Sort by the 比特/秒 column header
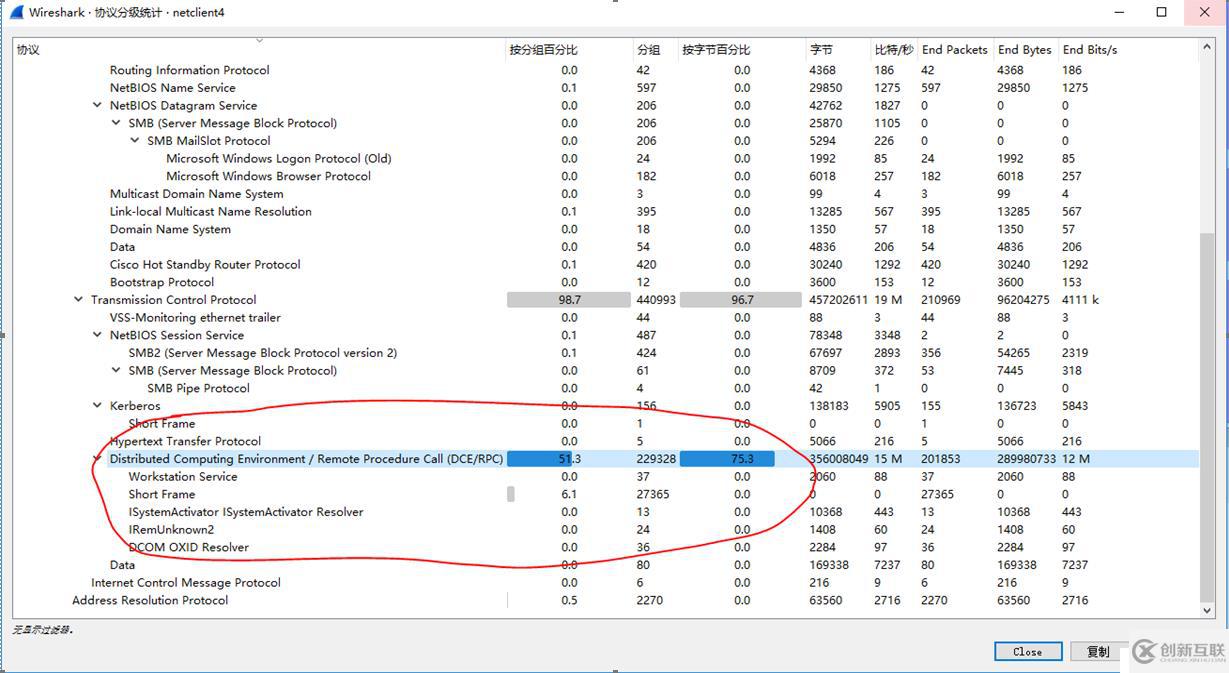The height and width of the screenshot is (673, 1229). point(894,49)
